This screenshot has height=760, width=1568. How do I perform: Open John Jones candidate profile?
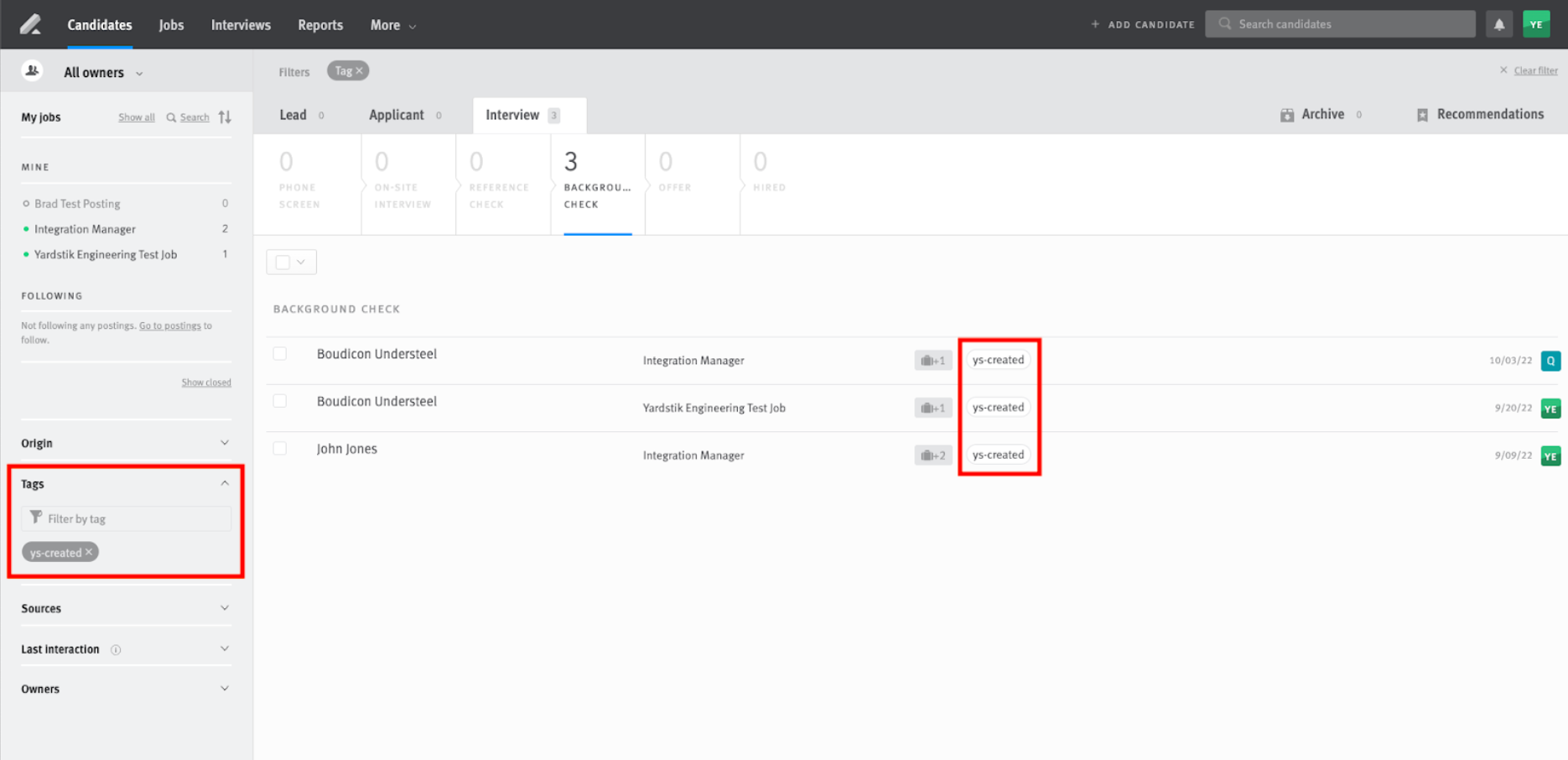click(347, 449)
